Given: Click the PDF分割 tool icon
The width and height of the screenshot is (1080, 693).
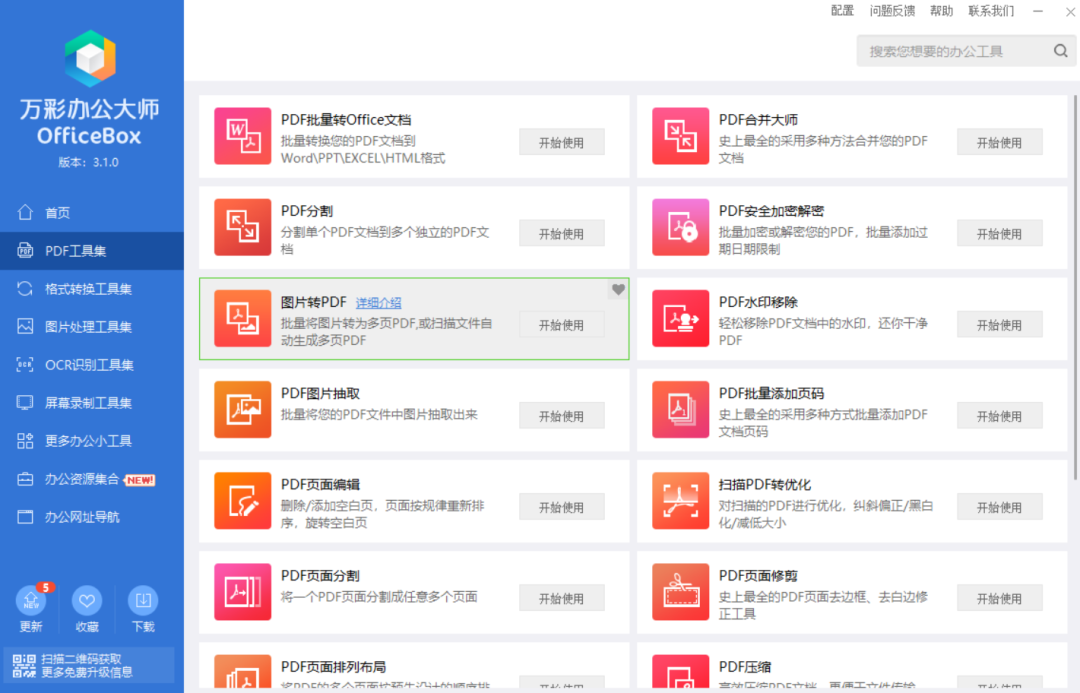Looking at the screenshot, I should click(x=242, y=227).
